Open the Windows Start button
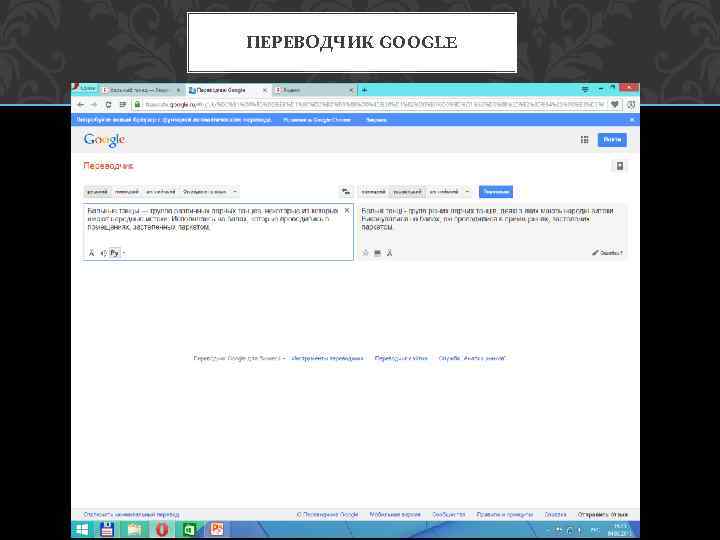The image size is (720, 540). point(82,530)
